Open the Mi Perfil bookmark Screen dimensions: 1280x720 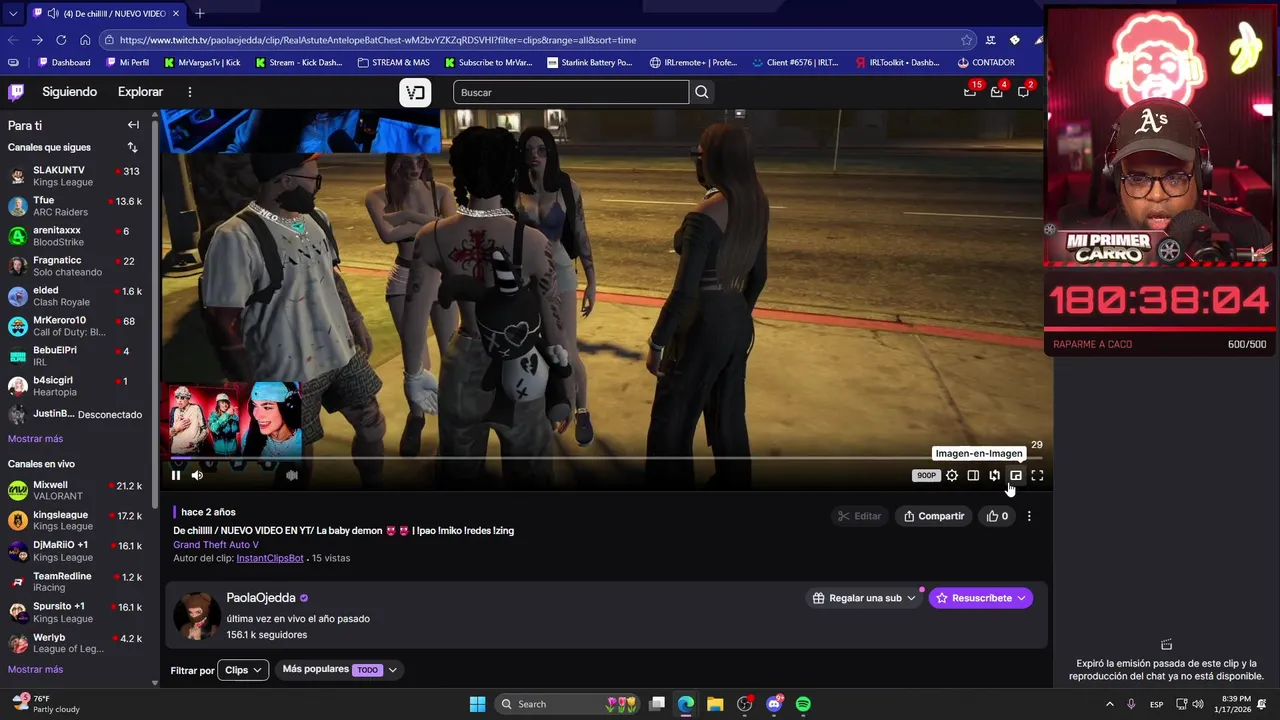coord(127,62)
